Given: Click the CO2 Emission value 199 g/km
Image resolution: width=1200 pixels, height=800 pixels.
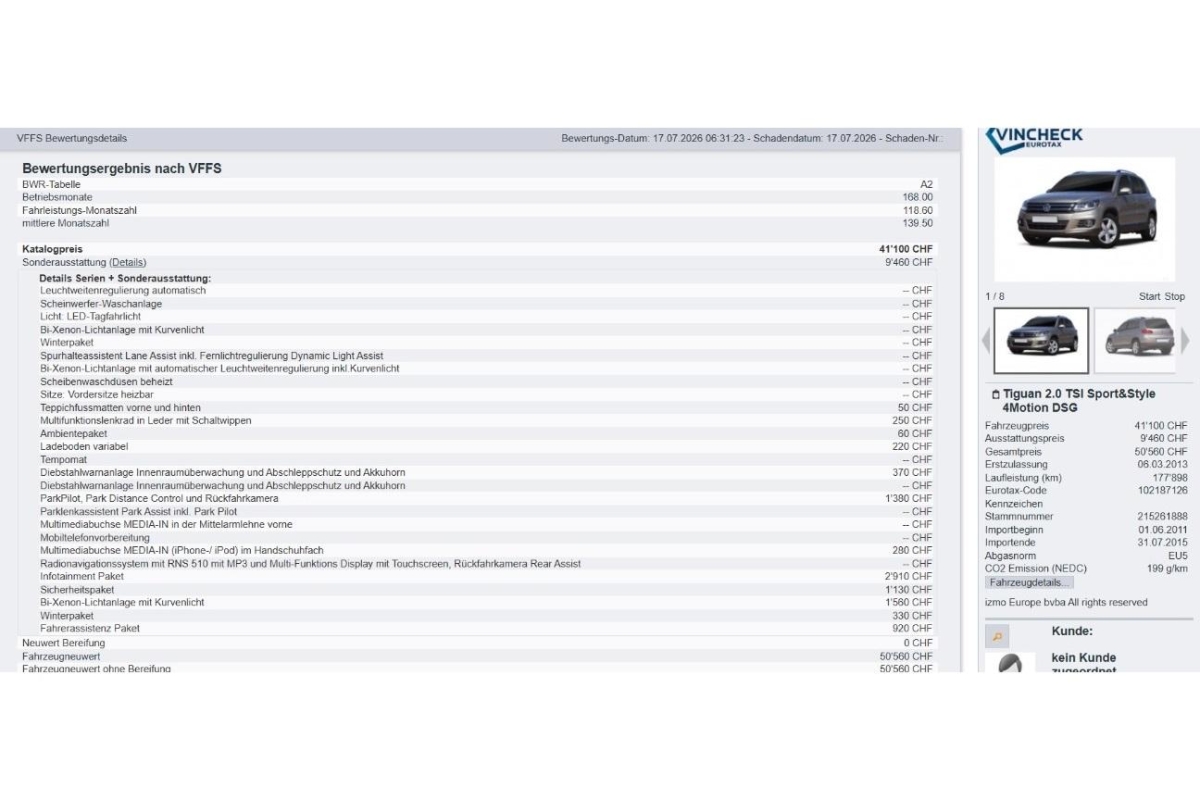Looking at the screenshot, I should [x=1167, y=568].
